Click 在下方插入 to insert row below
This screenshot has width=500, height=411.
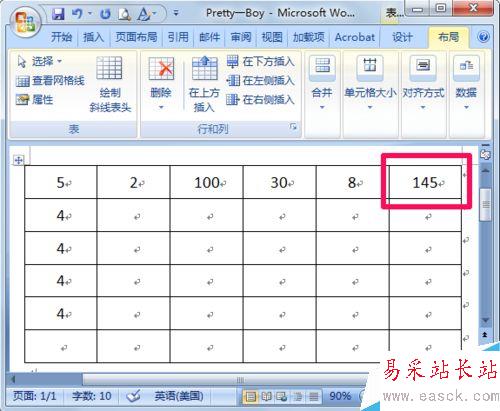(261, 61)
